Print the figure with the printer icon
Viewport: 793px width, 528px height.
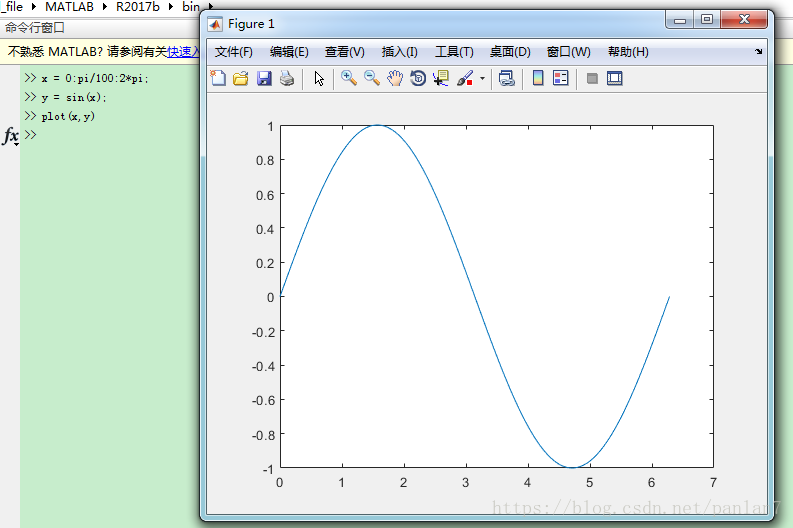287,78
